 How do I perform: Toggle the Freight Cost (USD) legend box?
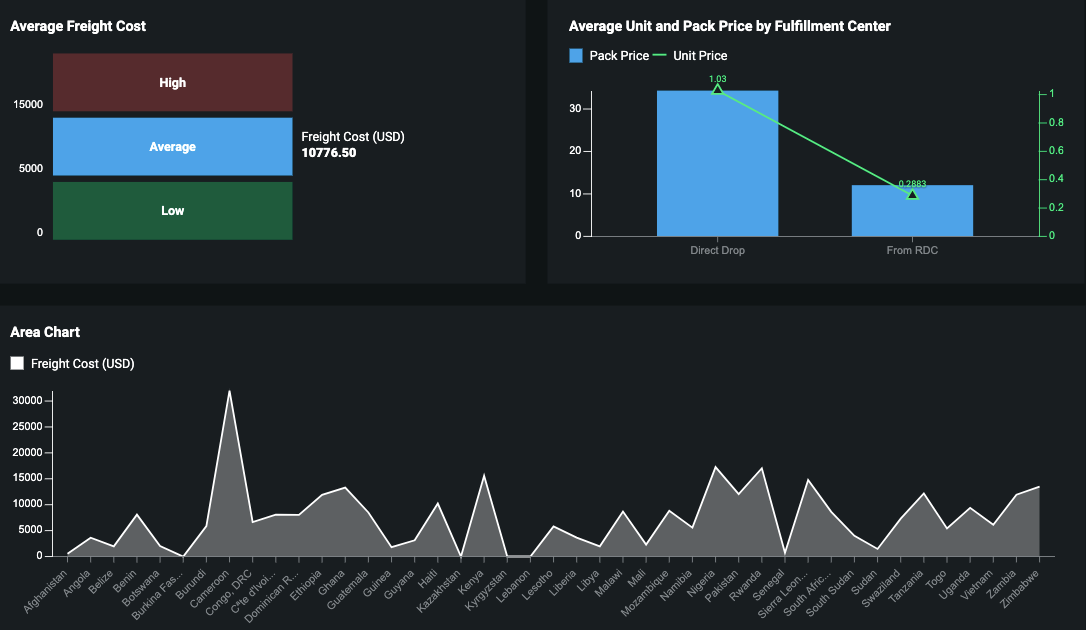(17, 364)
